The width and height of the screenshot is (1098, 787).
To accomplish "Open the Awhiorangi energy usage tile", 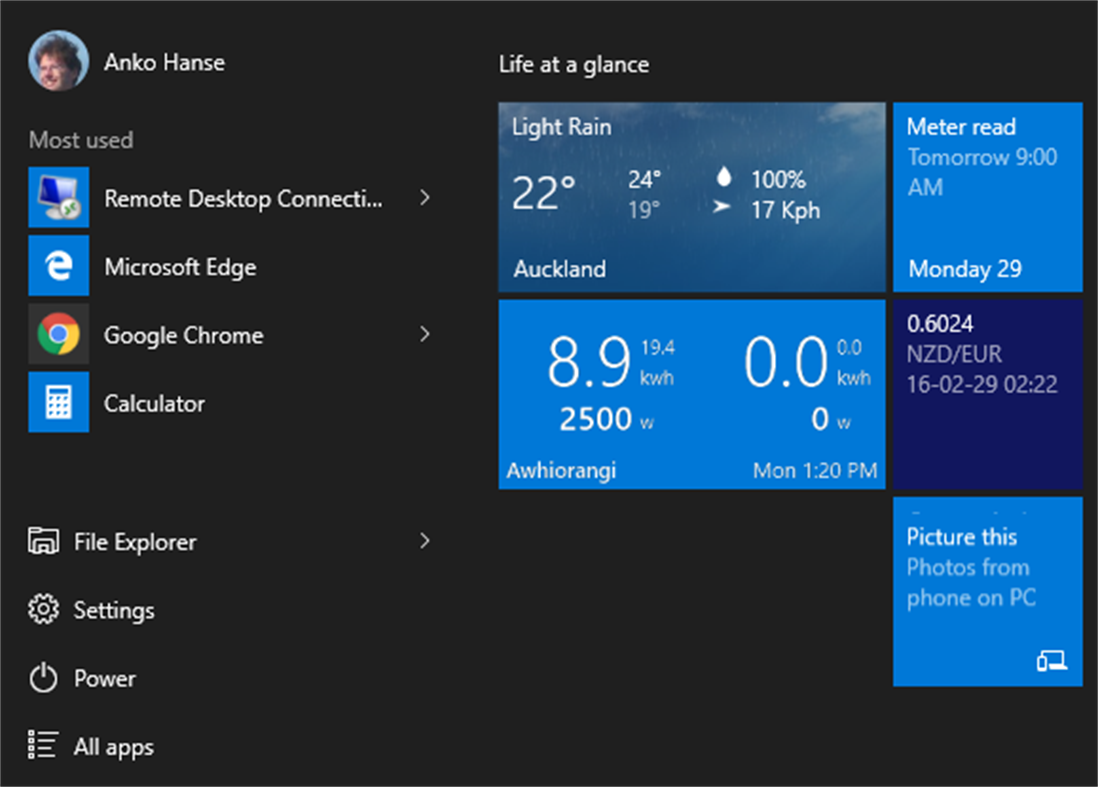I will point(691,392).
